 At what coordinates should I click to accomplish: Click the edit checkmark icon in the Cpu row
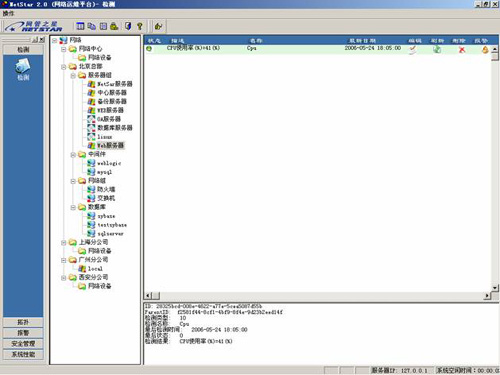pyautogui.click(x=413, y=49)
